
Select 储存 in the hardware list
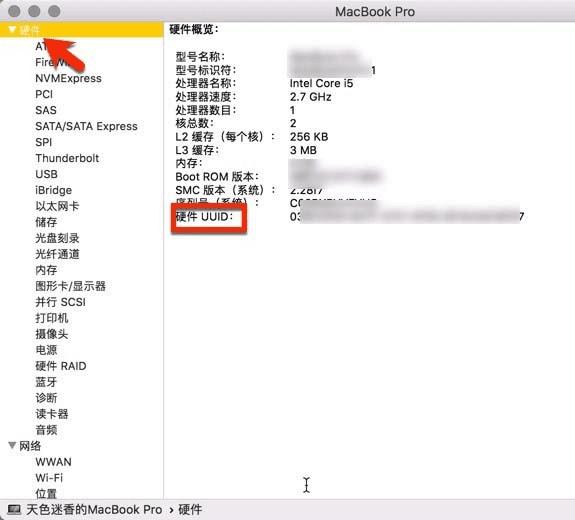coord(46,222)
